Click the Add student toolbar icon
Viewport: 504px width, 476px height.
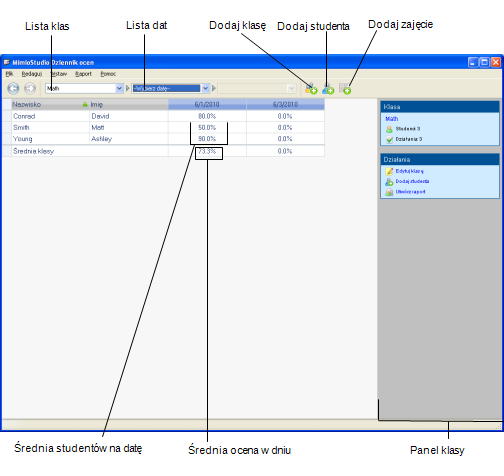coord(328,88)
